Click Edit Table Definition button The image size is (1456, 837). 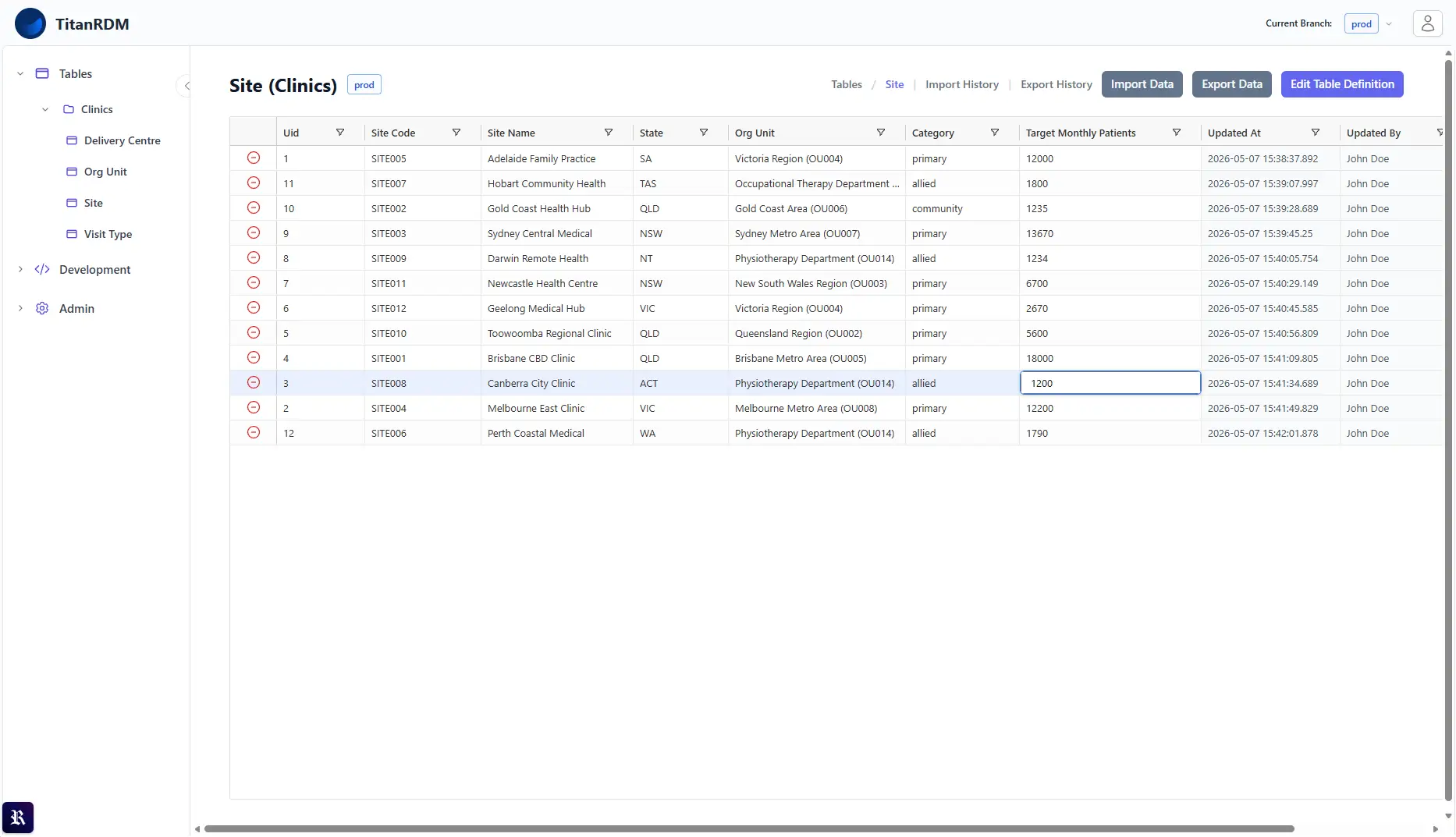(1342, 84)
